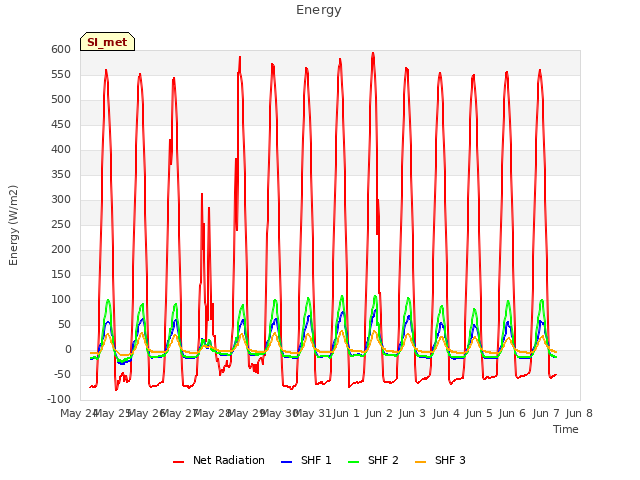The width and height of the screenshot is (640, 480).
Task: Click the 500 y-axis tick label
Action: (61, 100)
